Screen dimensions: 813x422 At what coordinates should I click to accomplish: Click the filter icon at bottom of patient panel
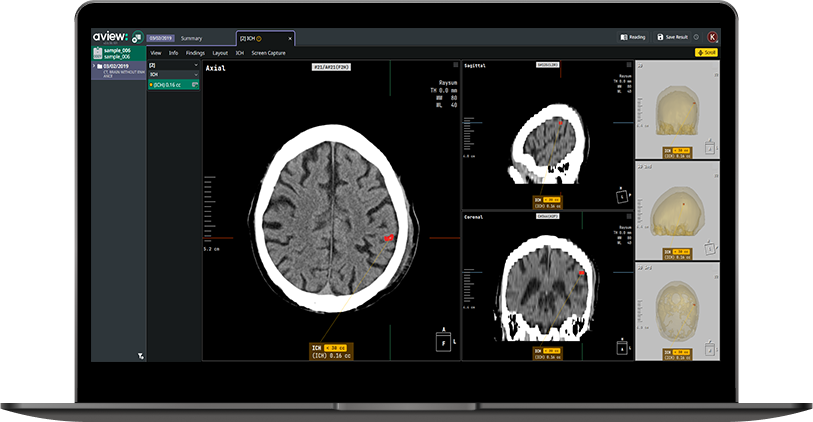140,354
